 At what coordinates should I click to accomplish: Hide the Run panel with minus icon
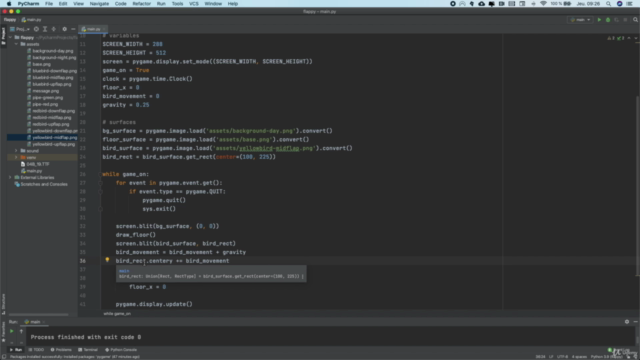coord(636,322)
